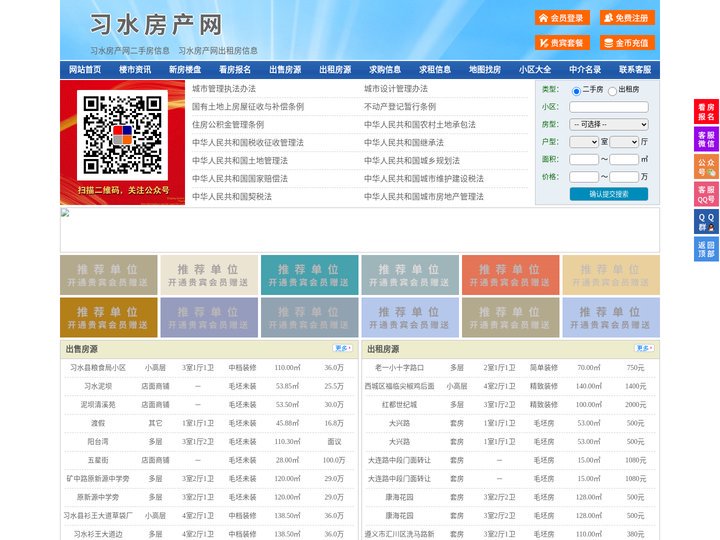720x540 pixels.
Task: Click the 免费注册 button
Action: [627, 18]
